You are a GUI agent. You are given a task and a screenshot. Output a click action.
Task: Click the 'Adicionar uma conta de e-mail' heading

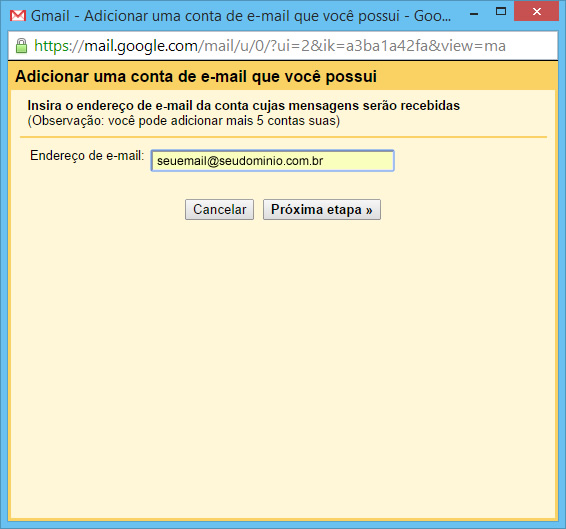[x=196, y=77]
